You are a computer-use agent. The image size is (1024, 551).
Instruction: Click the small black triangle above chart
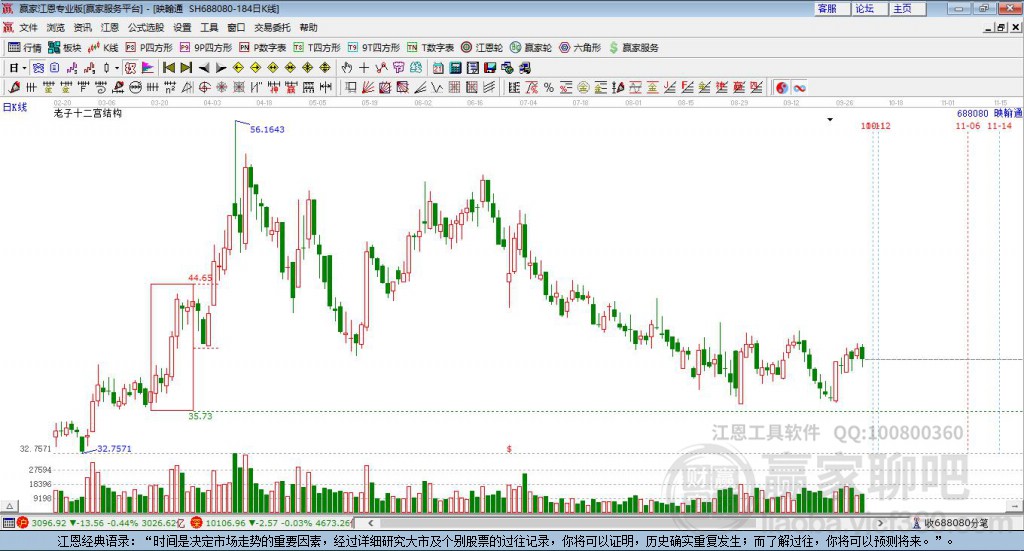830,119
